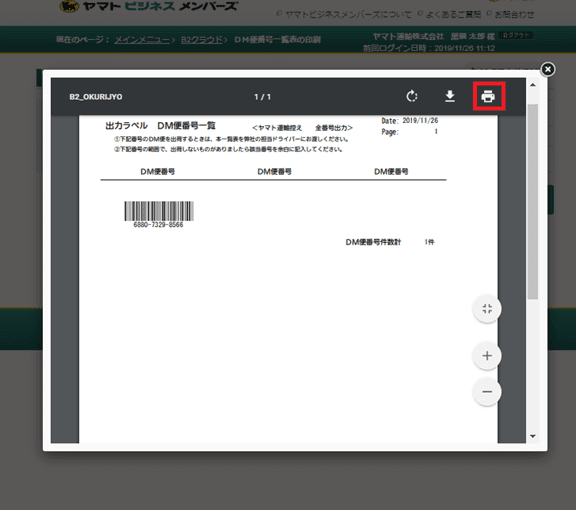Open the よくあるご質問 link
576x510 pixels.
(453, 14)
